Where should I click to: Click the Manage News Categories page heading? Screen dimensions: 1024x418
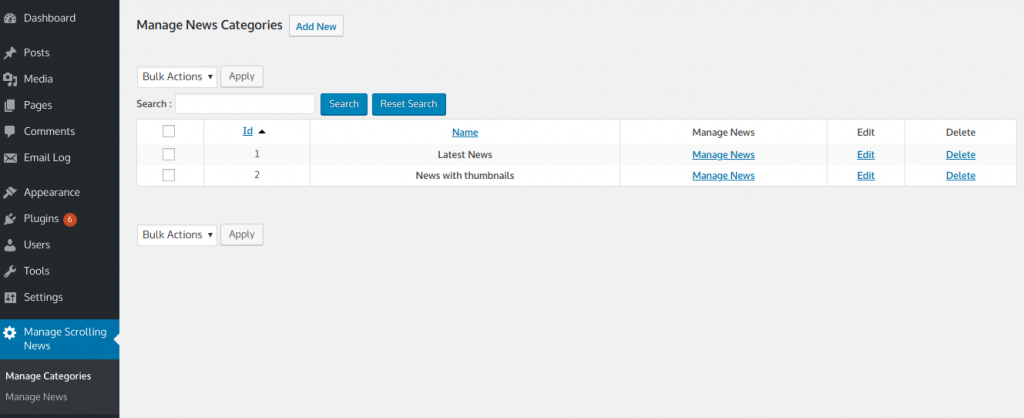(x=210, y=25)
